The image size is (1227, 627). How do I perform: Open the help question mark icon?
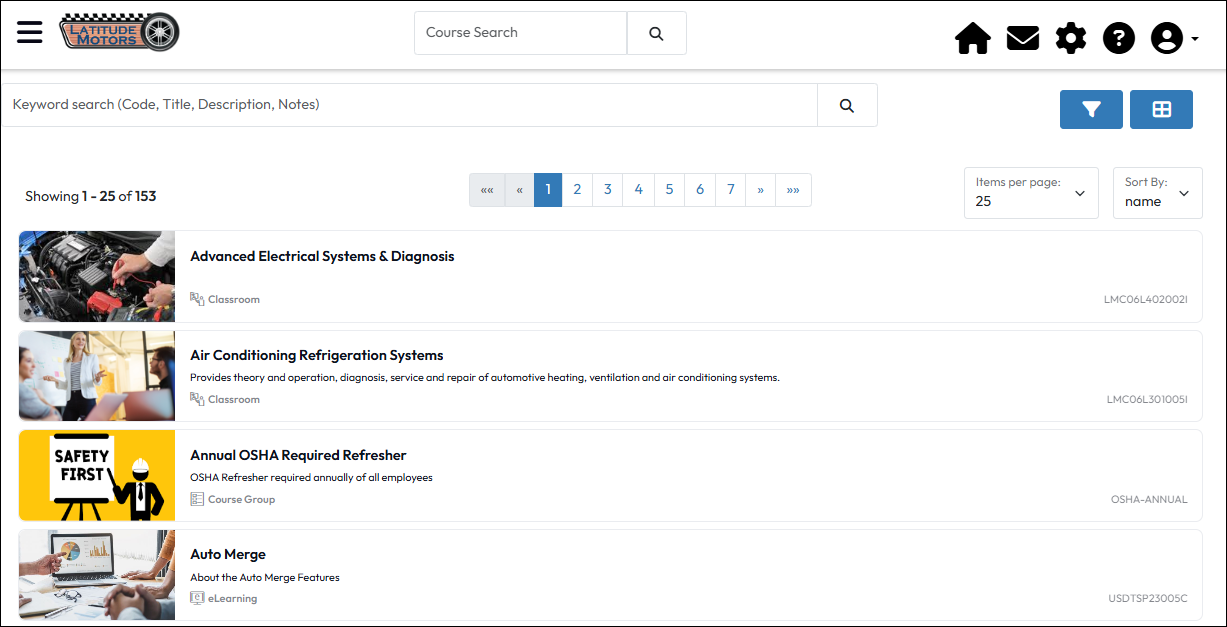point(1118,39)
